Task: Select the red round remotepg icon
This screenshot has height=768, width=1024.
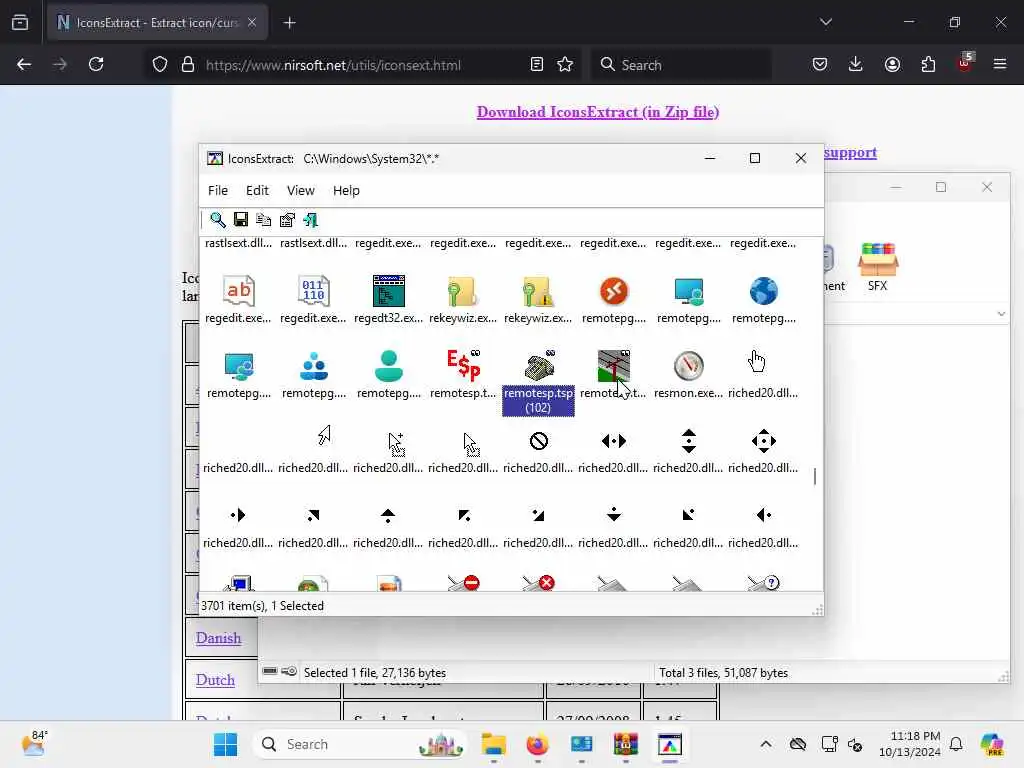Action: coord(613,291)
